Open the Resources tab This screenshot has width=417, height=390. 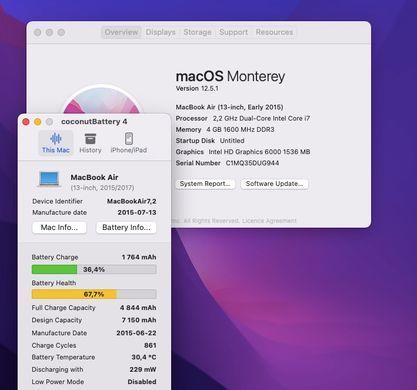tap(274, 32)
